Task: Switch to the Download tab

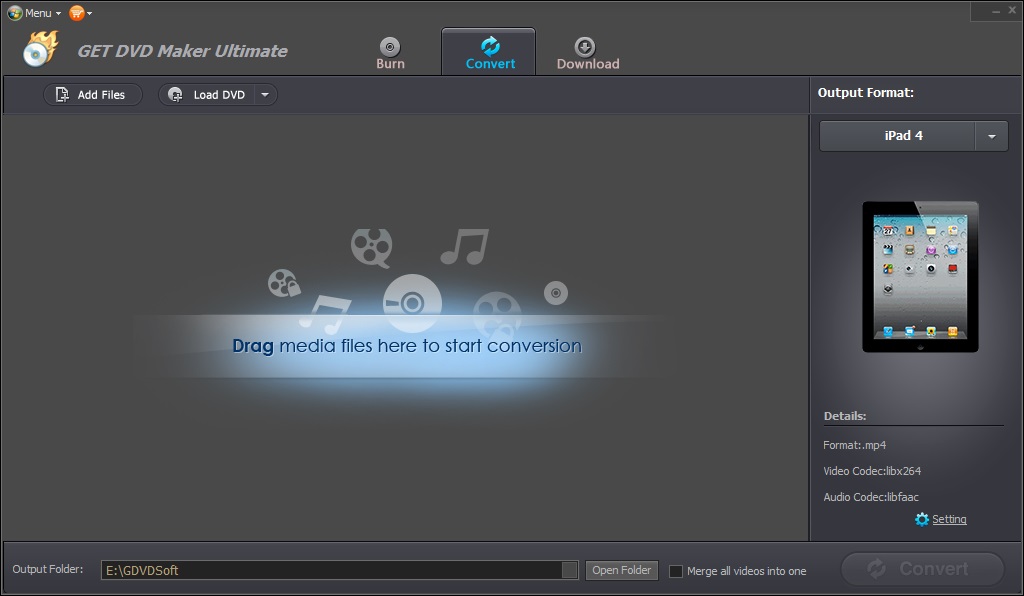Action: point(587,53)
